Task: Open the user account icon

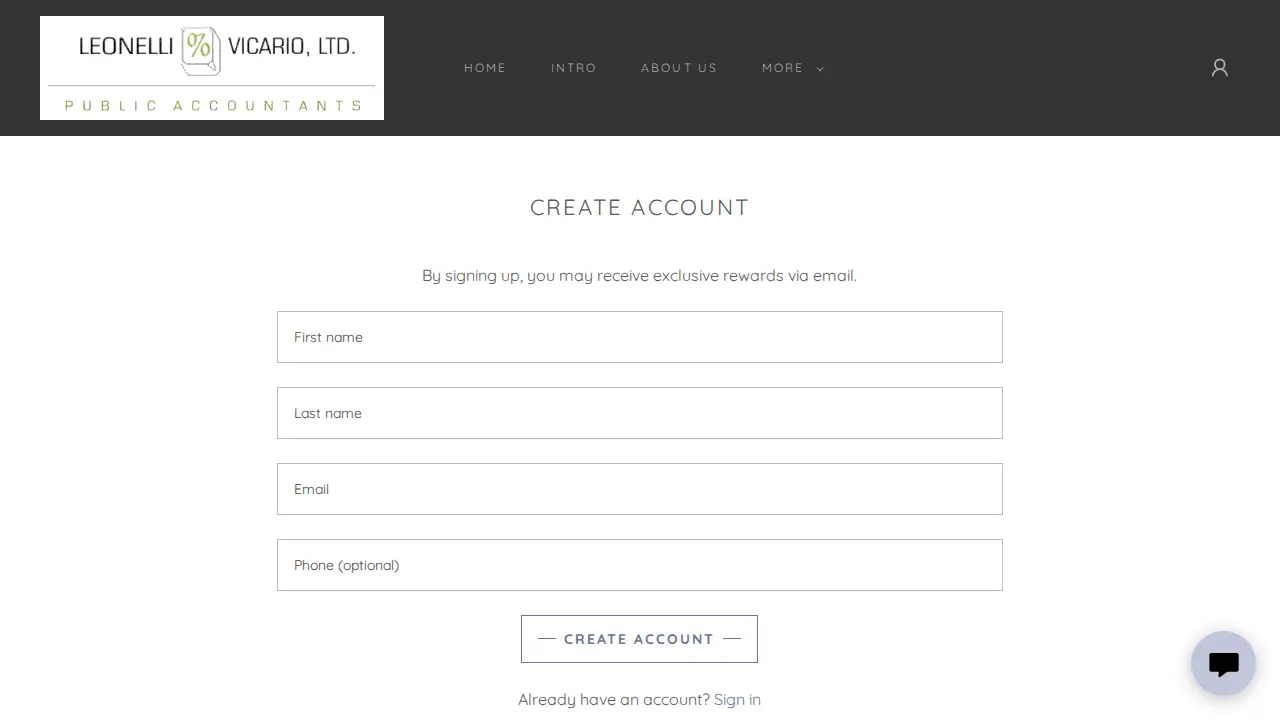Action: tap(1219, 68)
